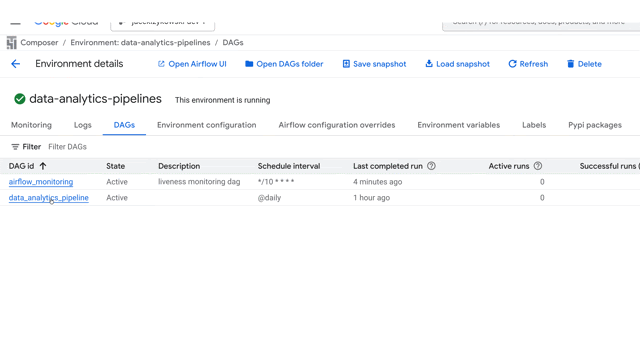Switch to the Logs tab

(x=83, y=125)
